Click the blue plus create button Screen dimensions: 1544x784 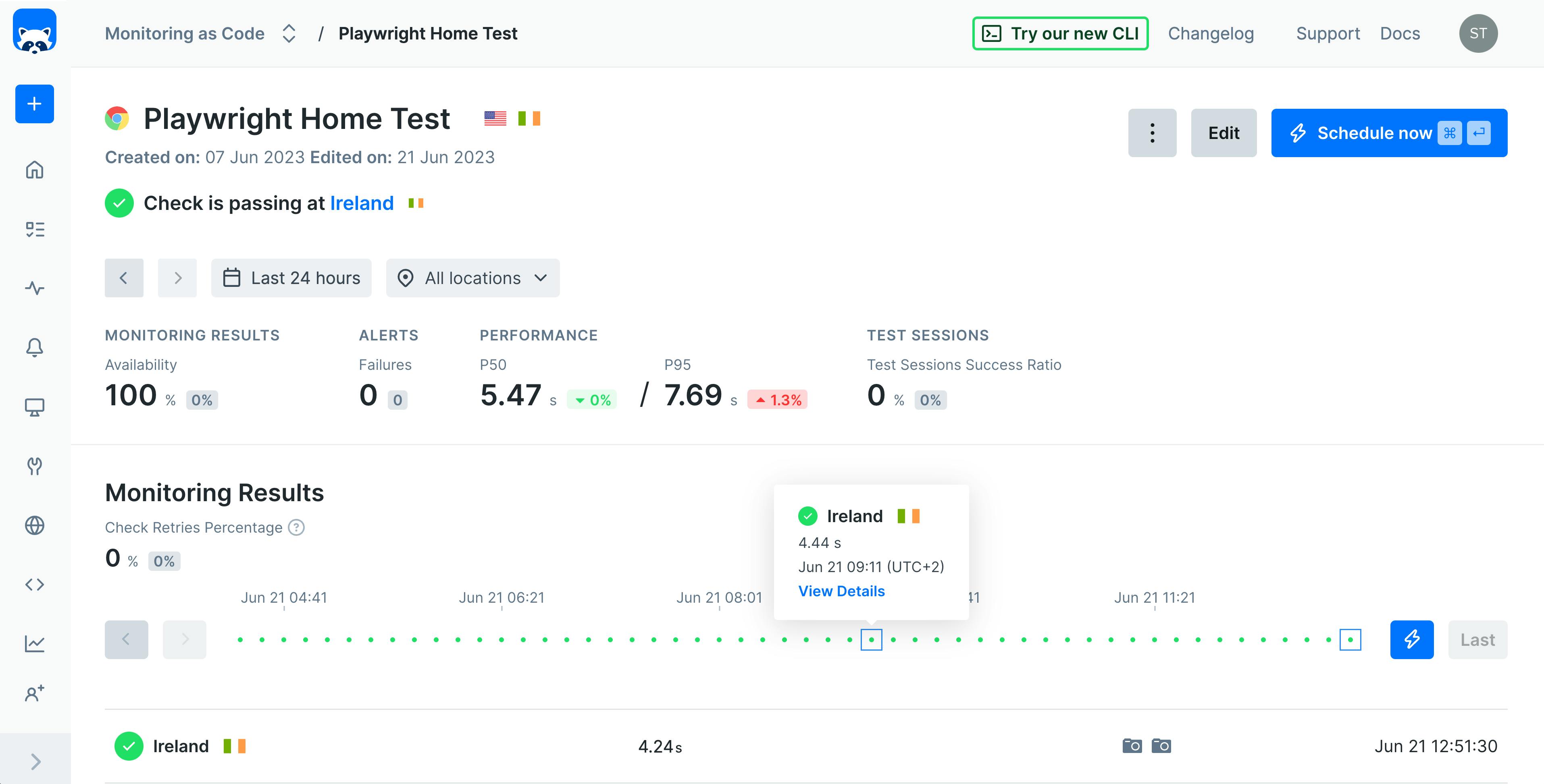tap(35, 104)
